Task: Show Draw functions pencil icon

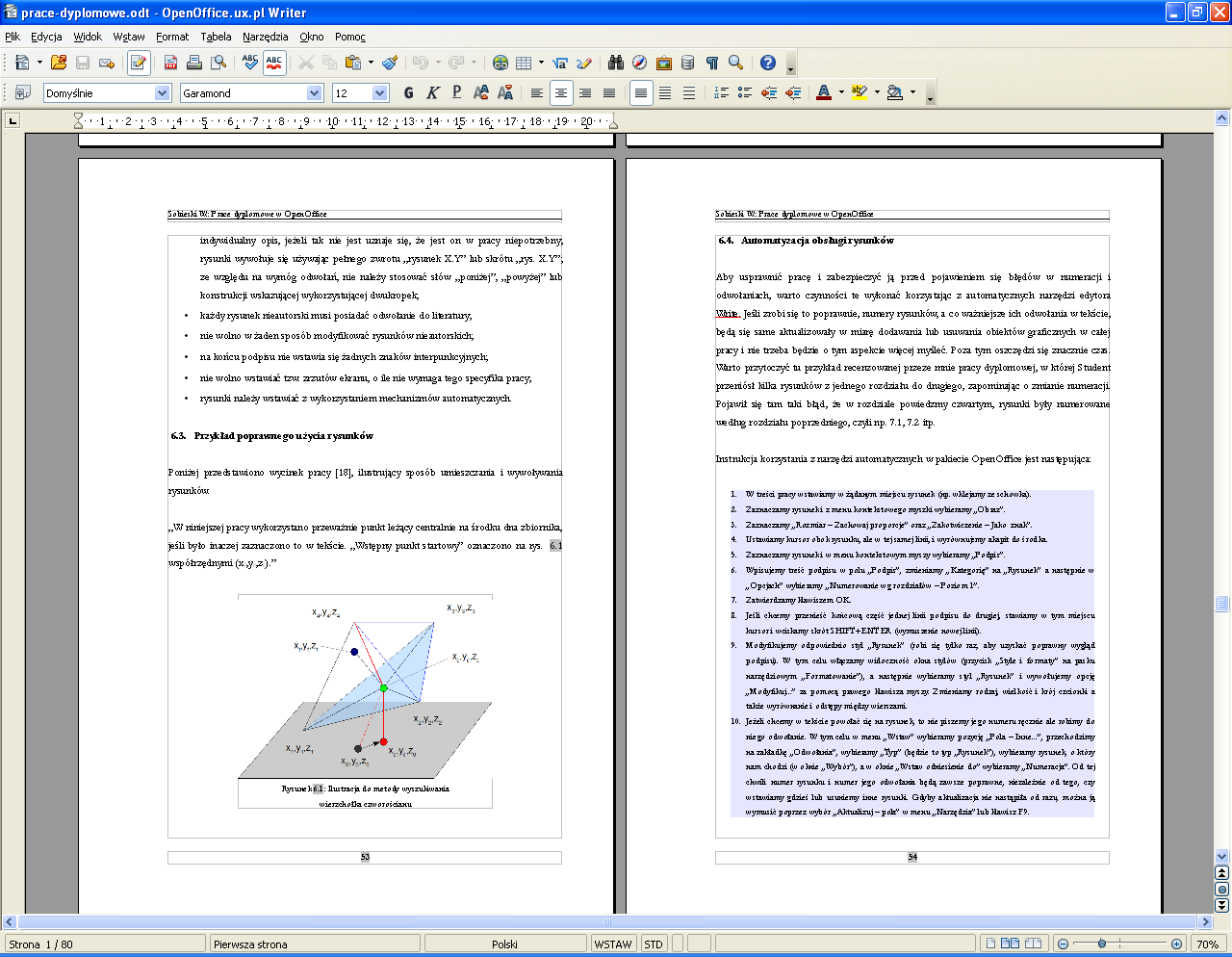Action: click(x=584, y=63)
